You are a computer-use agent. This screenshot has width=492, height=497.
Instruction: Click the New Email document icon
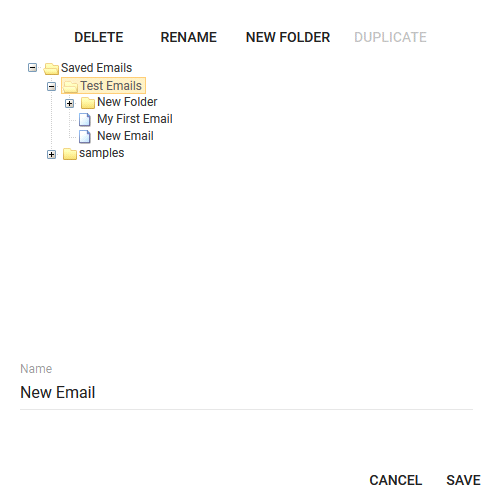[x=85, y=136]
